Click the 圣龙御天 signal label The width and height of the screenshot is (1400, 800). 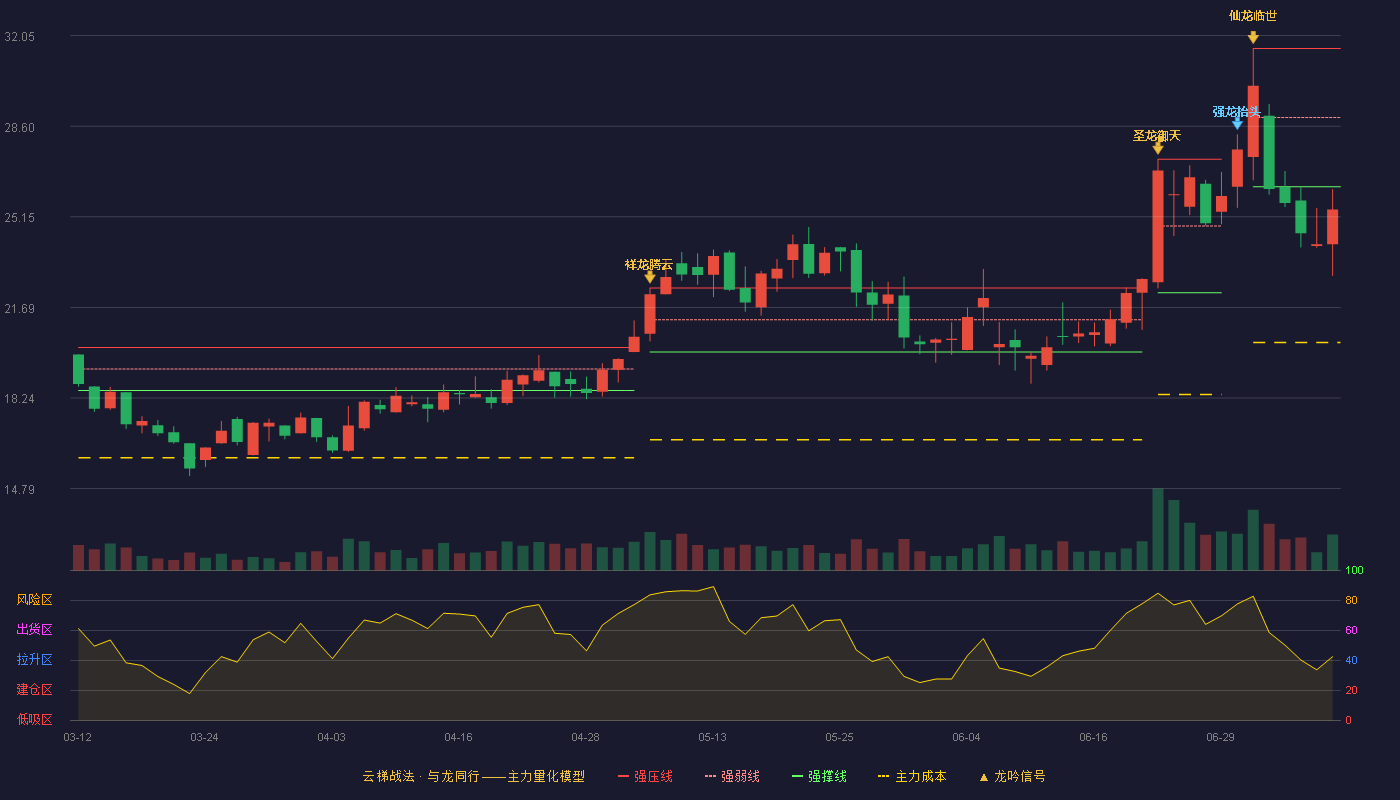pos(1157,135)
